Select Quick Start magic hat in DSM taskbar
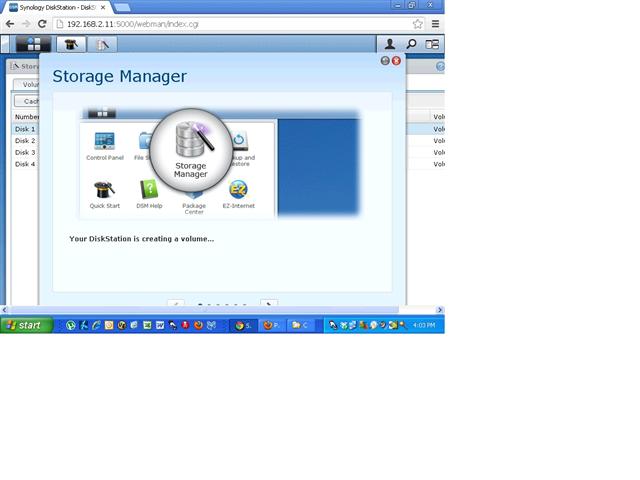The width and height of the screenshot is (640, 480). coord(71,44)
